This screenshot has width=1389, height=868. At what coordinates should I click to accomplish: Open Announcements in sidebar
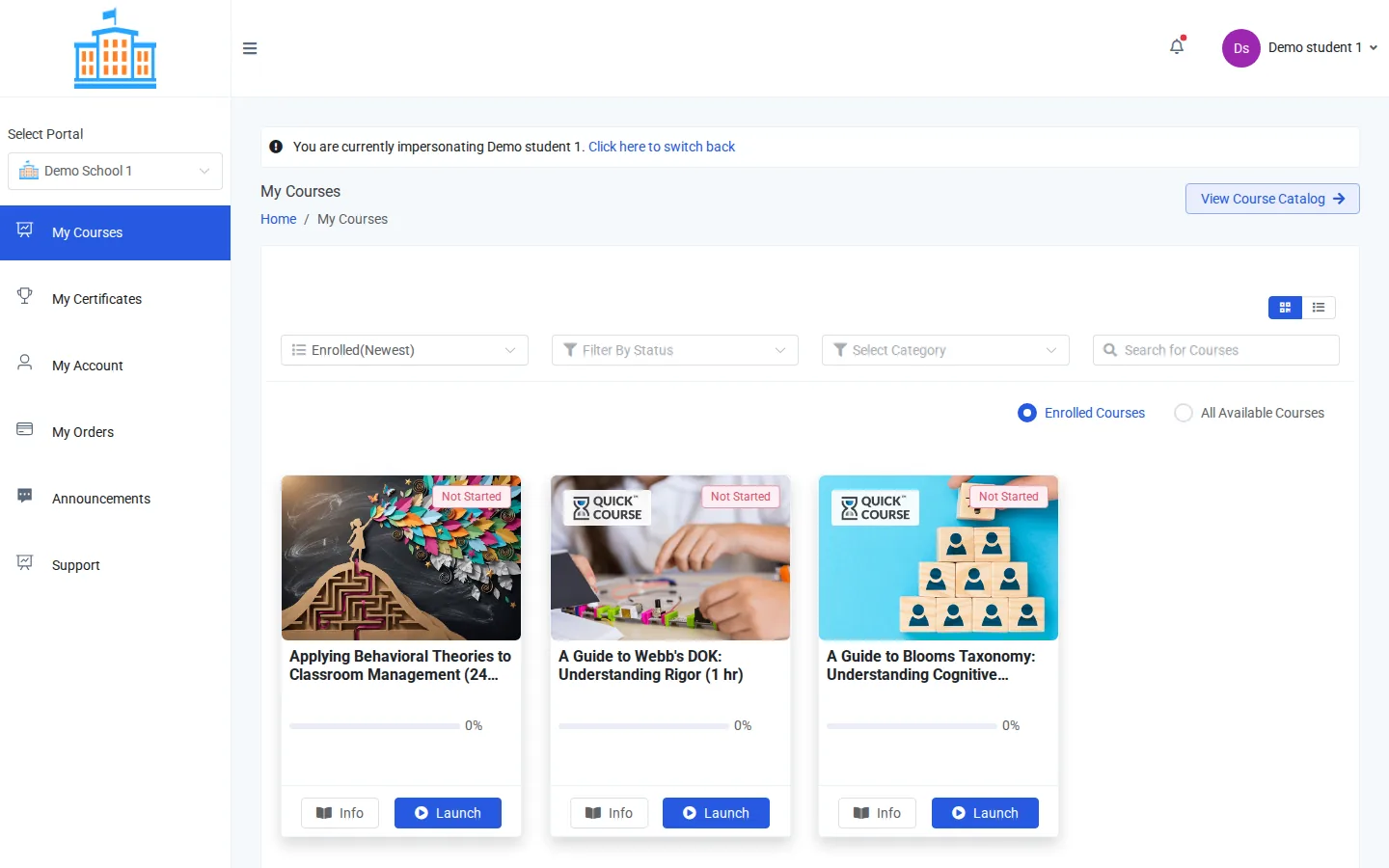(x=115, y=499)
